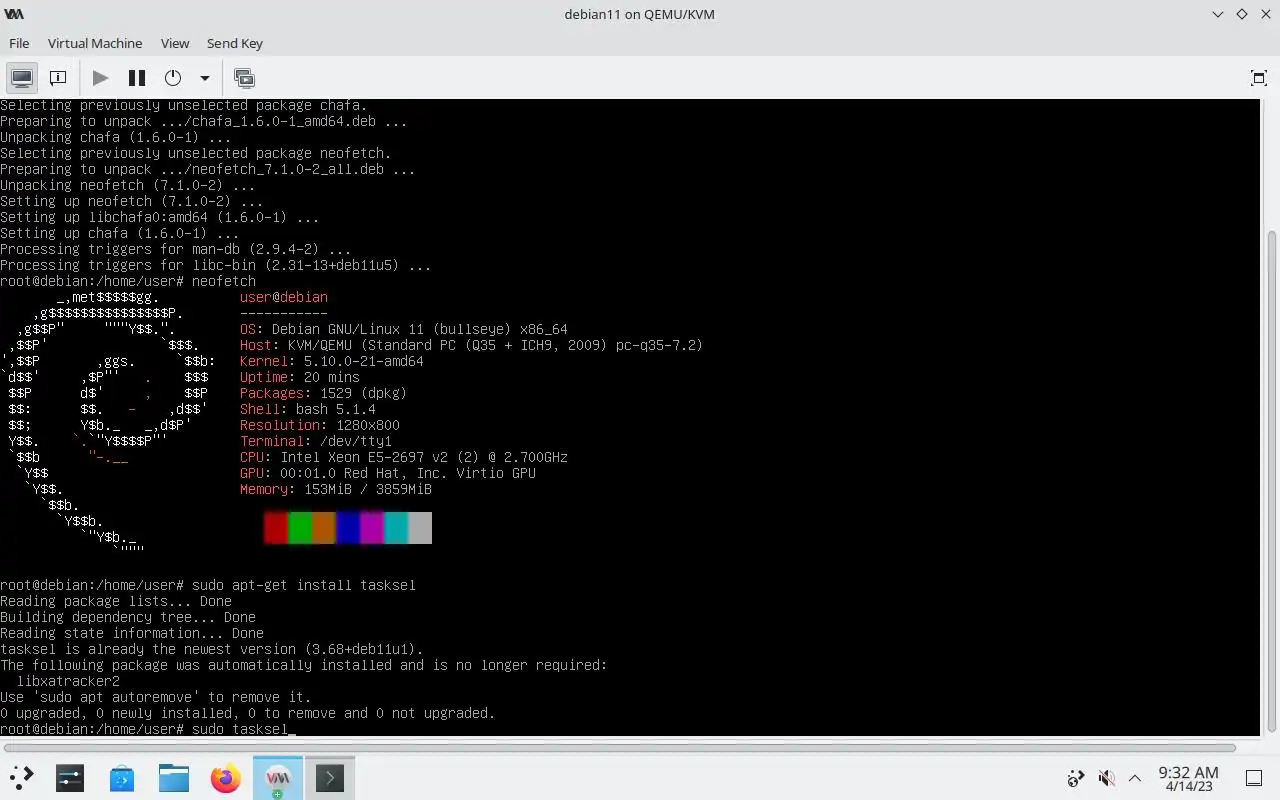The height and width of the screenshot is (800, 1280).
Task: Open Discover software center in taskbar
Action: pyautogui.click(x=122, y=777)
